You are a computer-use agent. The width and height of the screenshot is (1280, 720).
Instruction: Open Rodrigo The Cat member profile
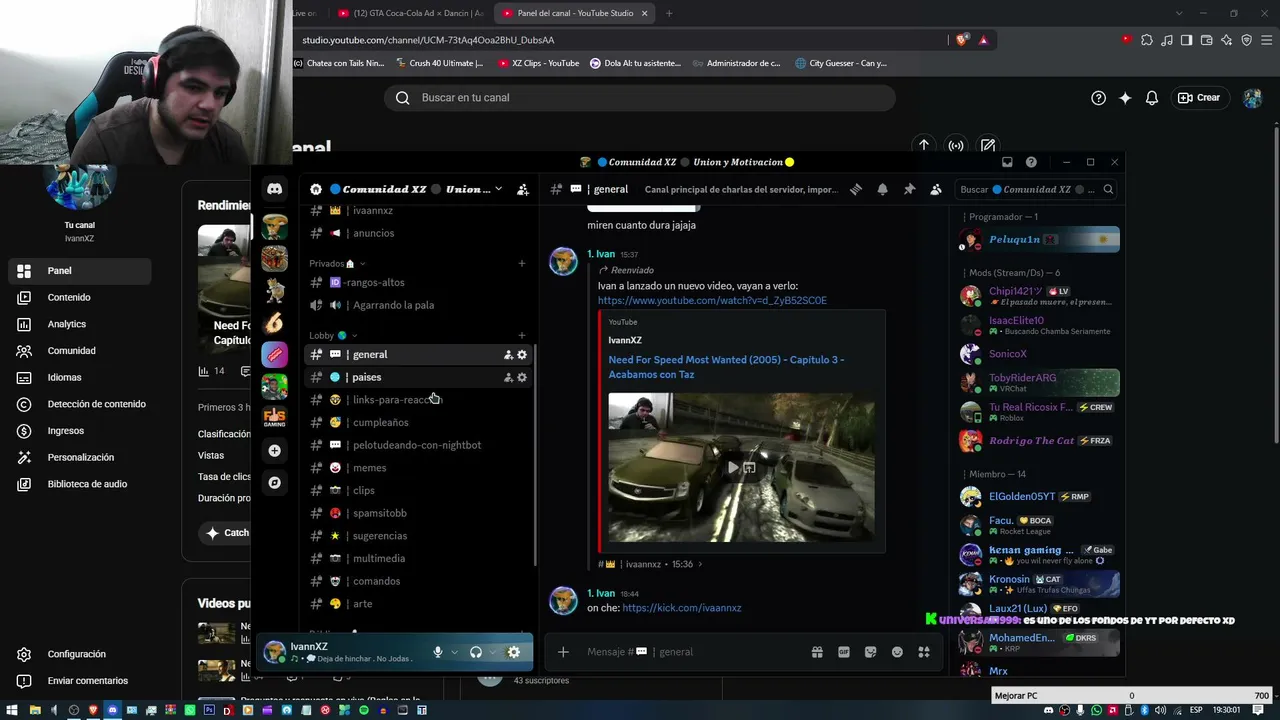coord(1039,441)
